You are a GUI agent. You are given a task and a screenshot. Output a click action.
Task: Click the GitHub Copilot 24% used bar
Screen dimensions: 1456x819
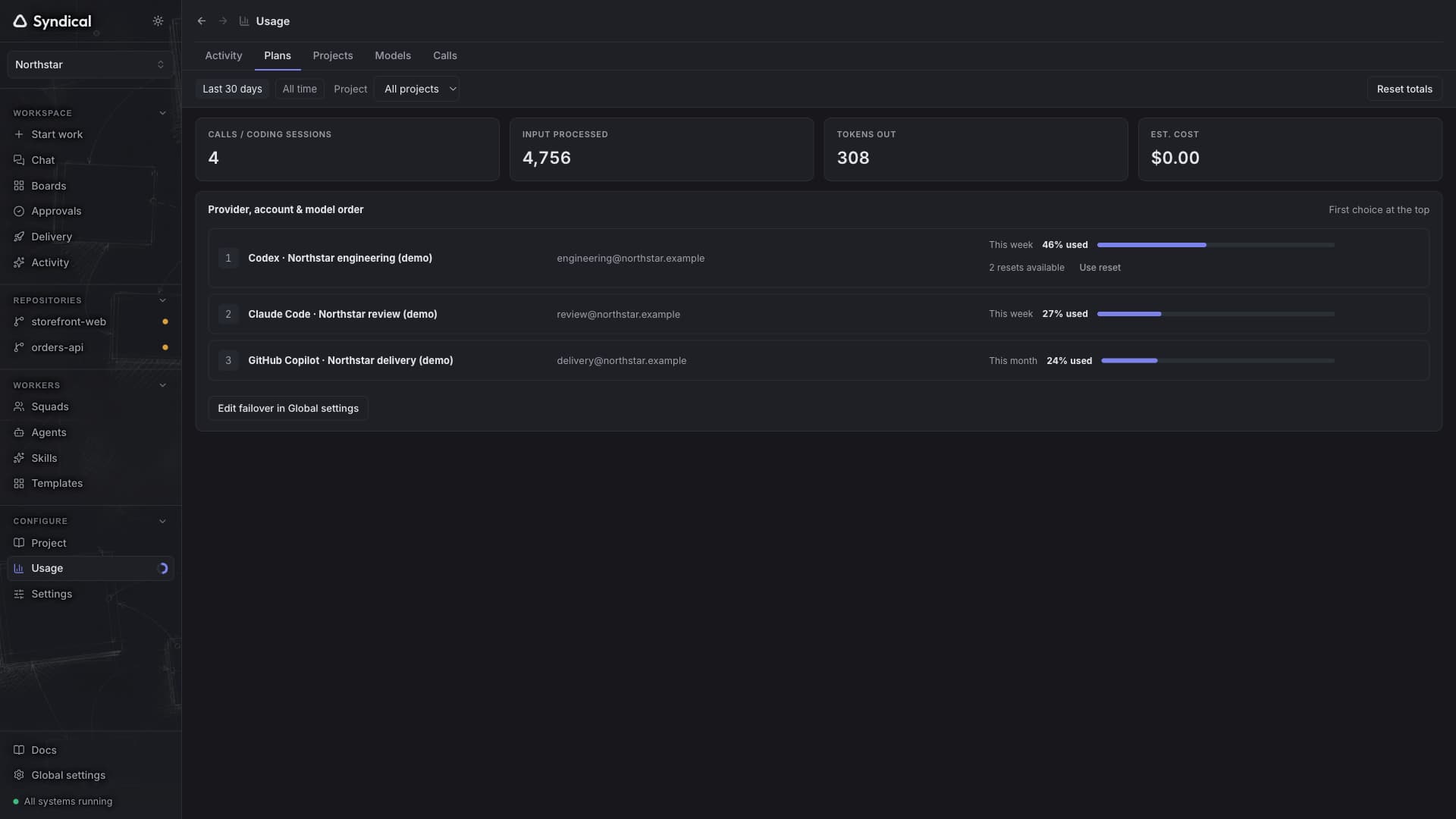(x=1218, y=361)
